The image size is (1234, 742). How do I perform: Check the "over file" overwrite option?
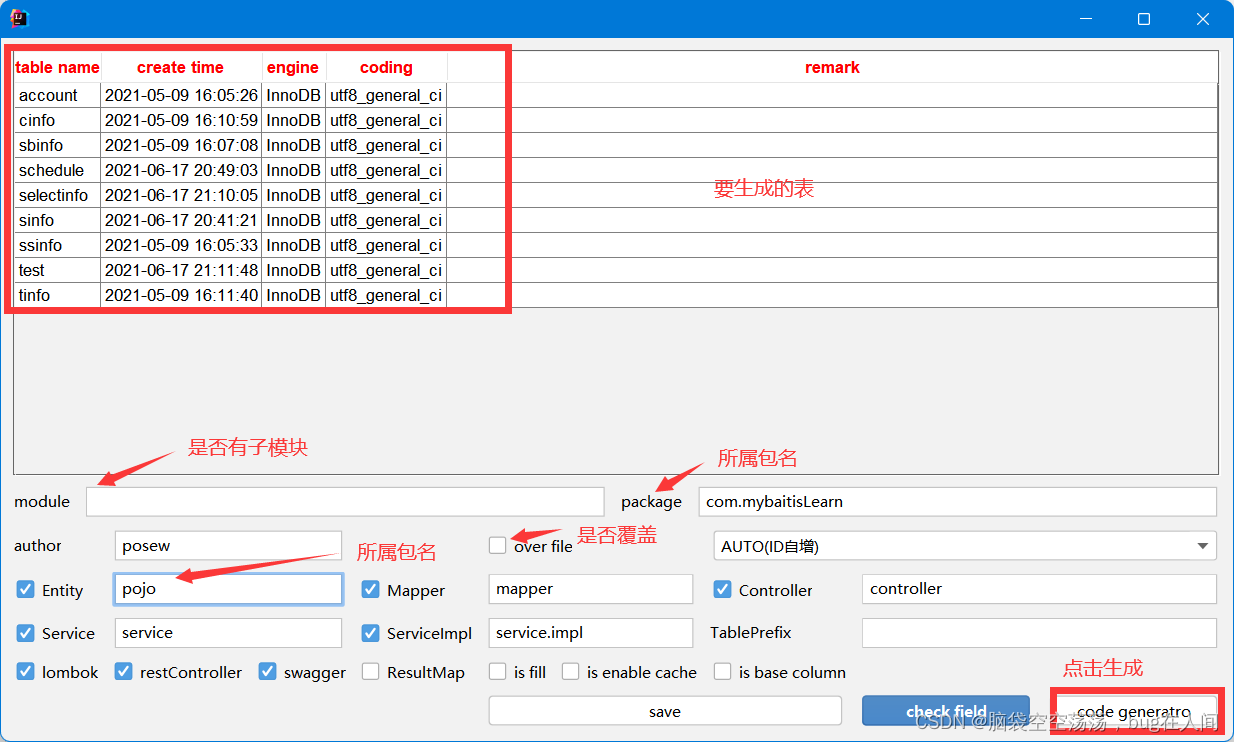point(497,545)
